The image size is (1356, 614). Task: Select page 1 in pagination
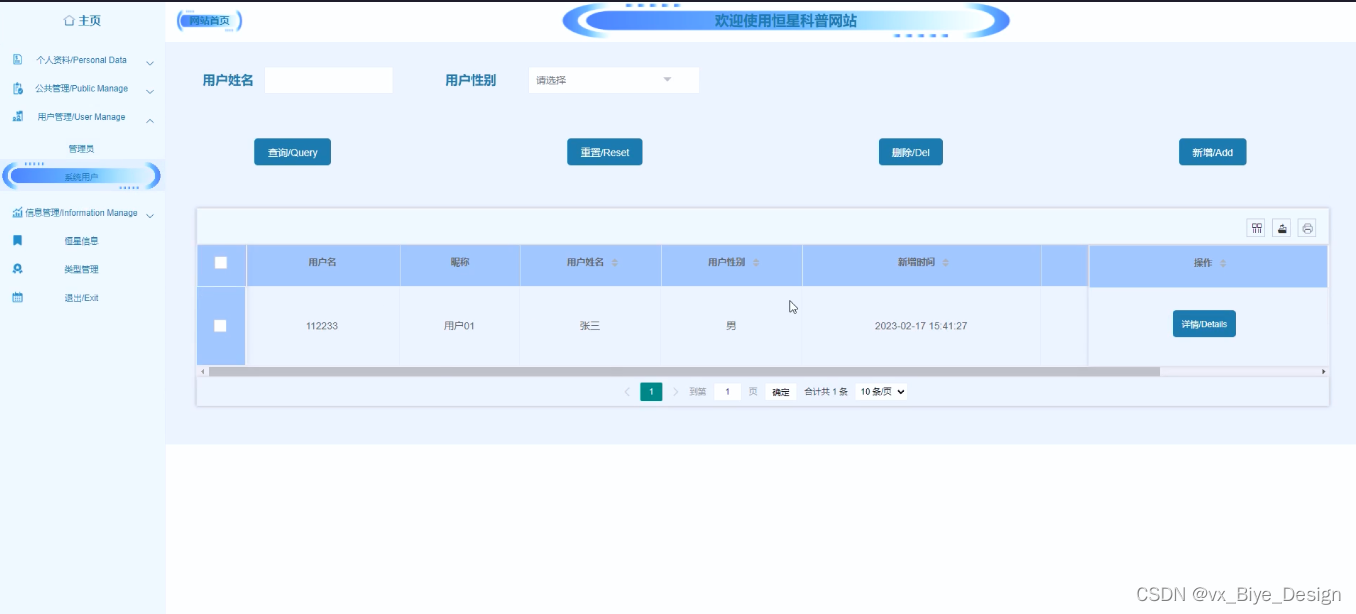(x=651, y=392)
